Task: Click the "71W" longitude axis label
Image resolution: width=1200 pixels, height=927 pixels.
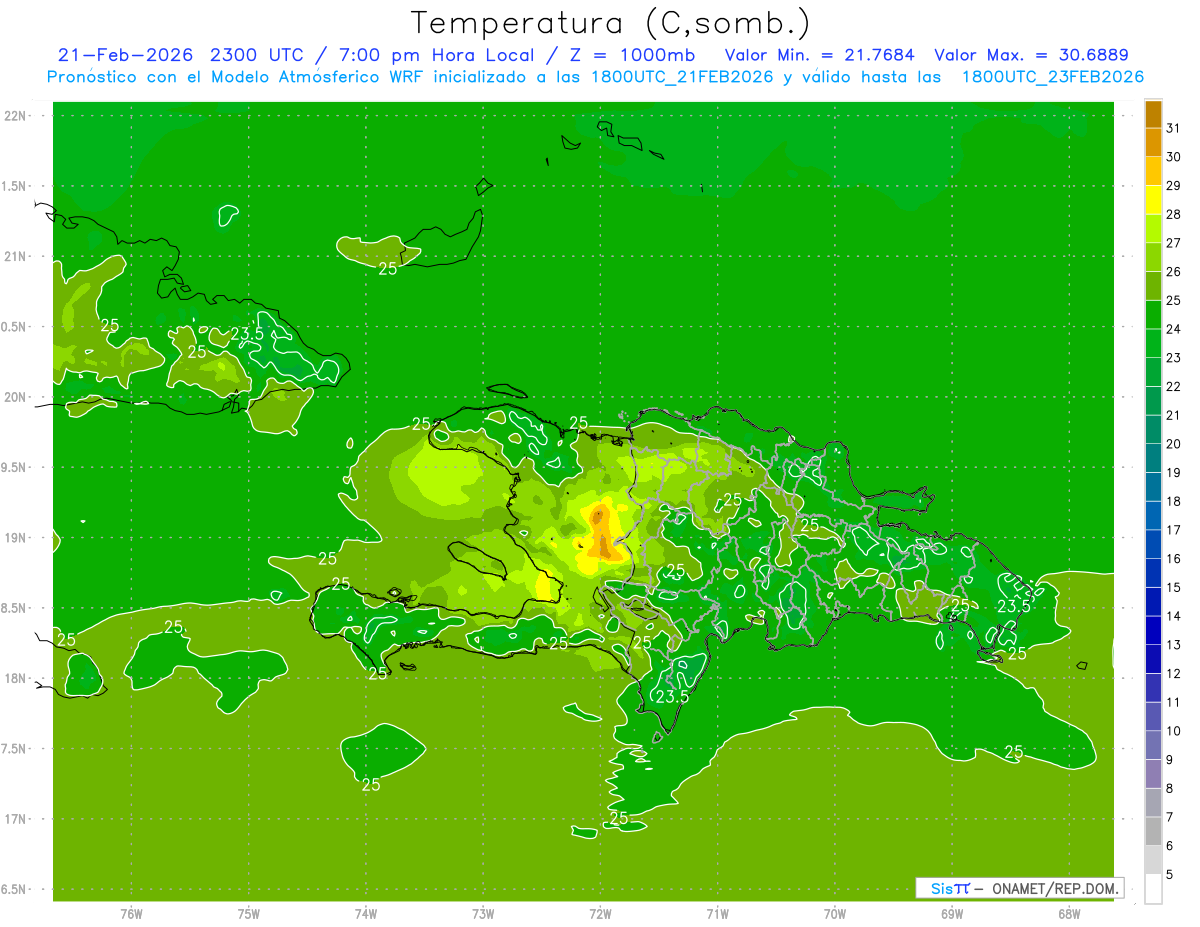Action: (717, 914)
